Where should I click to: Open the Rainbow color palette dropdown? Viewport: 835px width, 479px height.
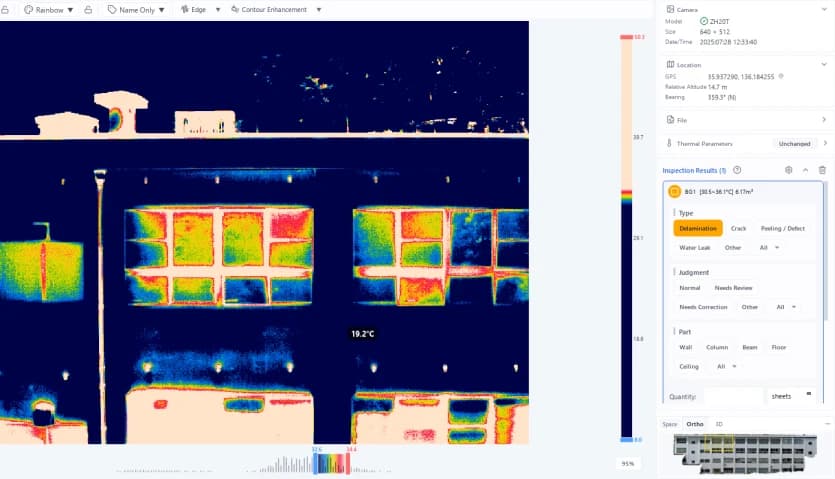point(49,10)
